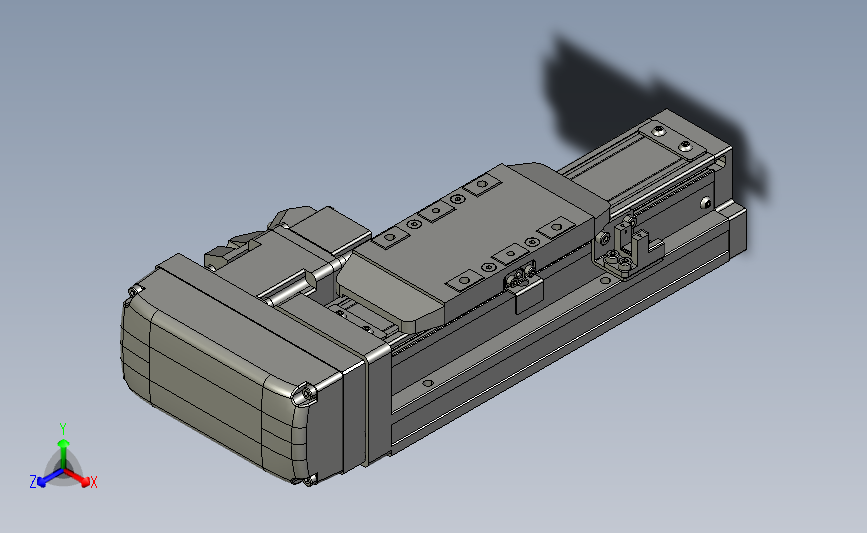Image resolution: width=867 pixels, height=533 pixels.
Task: Click the green Y axis arrow of the triad
Action: (x=64, y=453)
